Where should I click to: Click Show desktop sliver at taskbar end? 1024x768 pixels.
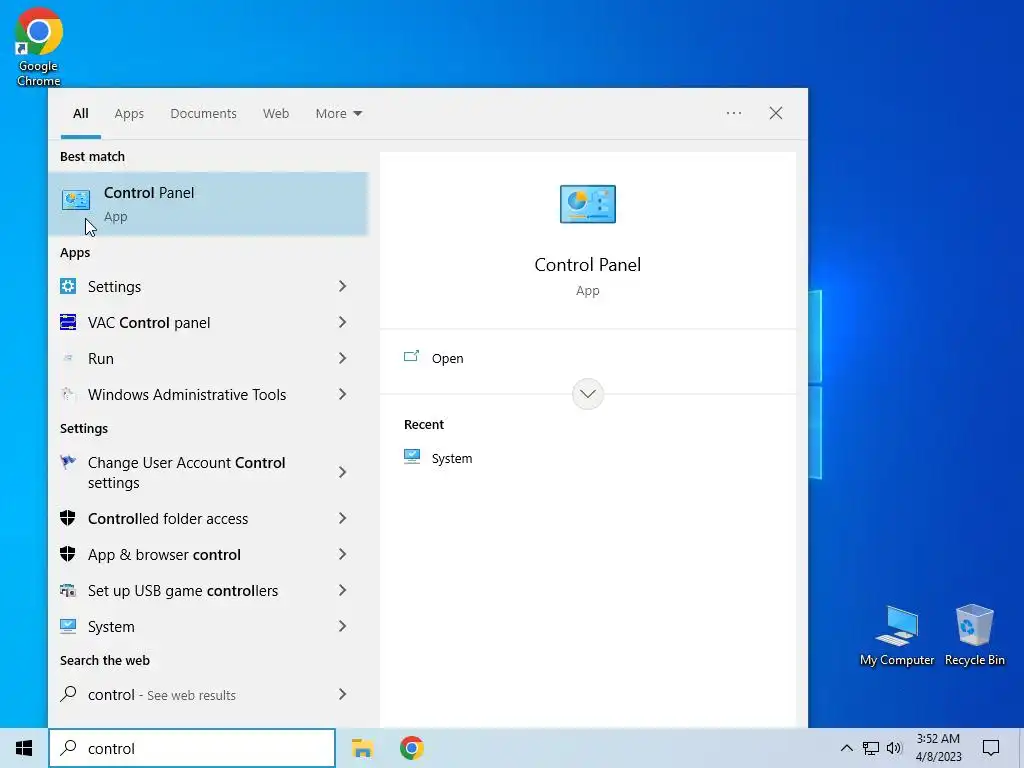[1020, 748]
